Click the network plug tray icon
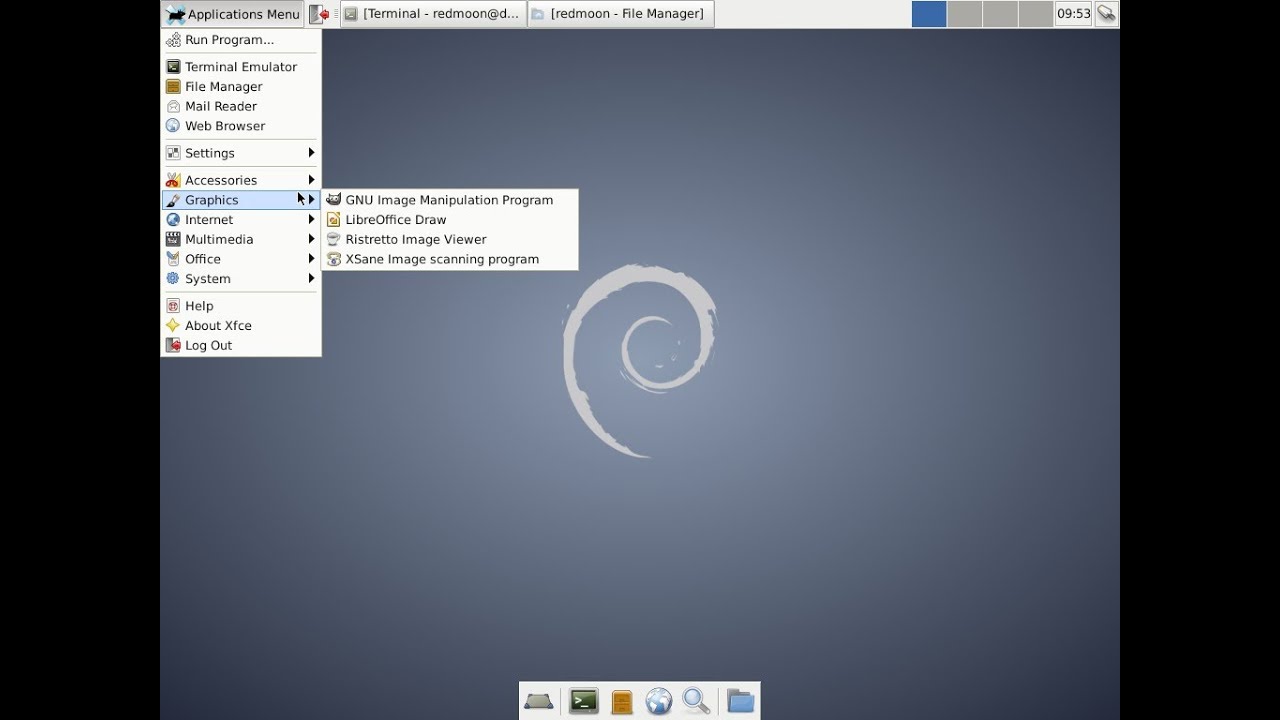 [x=1106, y=14]
